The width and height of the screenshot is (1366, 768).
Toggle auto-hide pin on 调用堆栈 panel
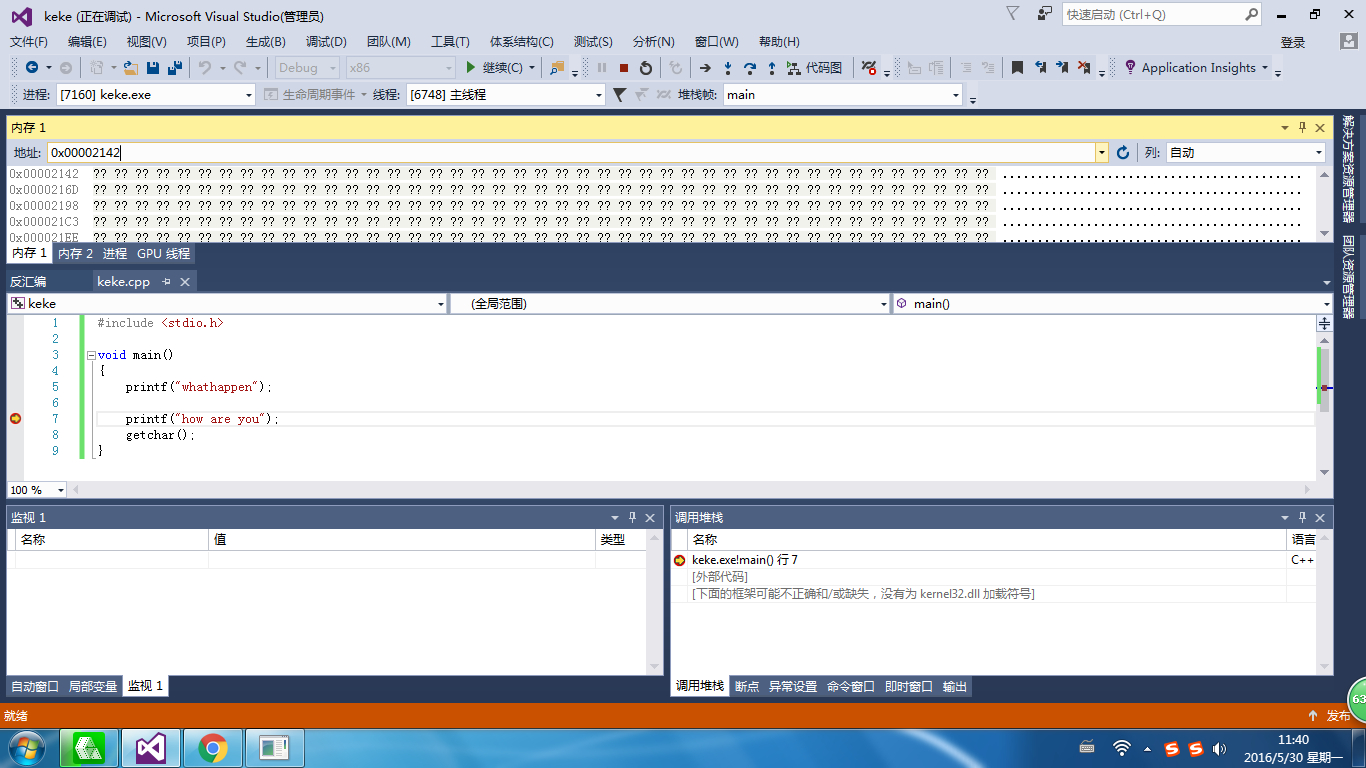click(x=1302, y=518)
